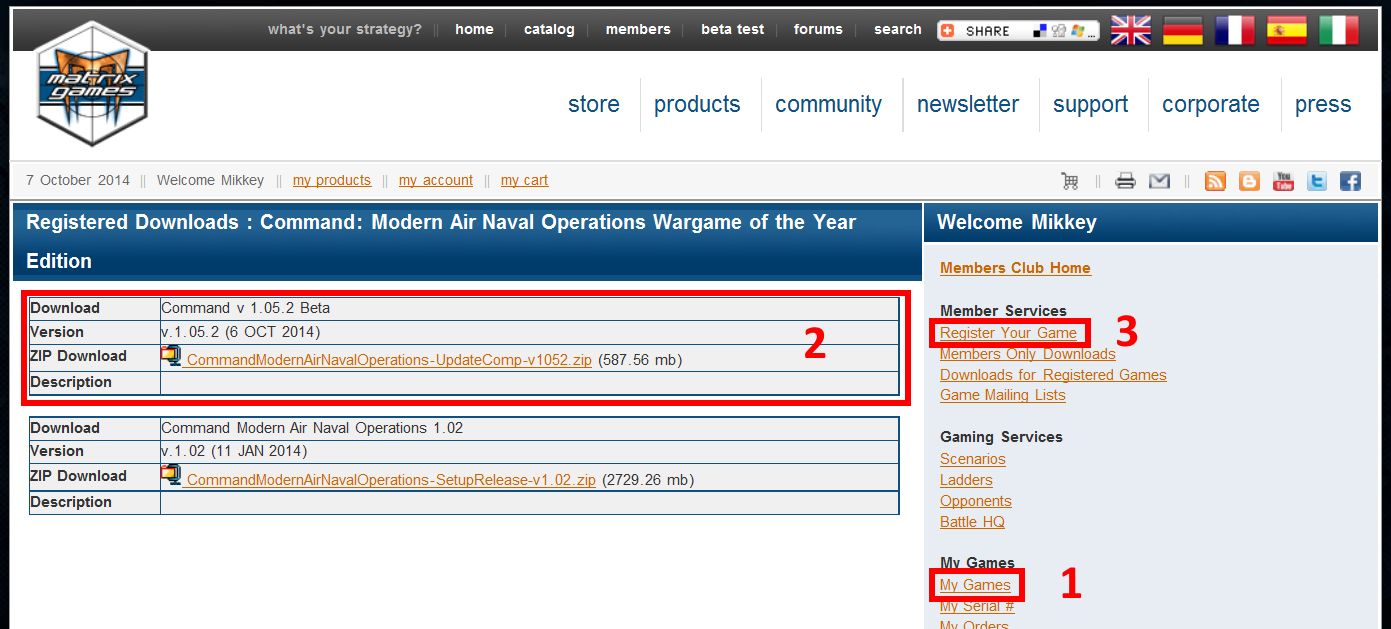Click the 'v.1.02 (11 JAN 2014)' cell

click(529, 452)
